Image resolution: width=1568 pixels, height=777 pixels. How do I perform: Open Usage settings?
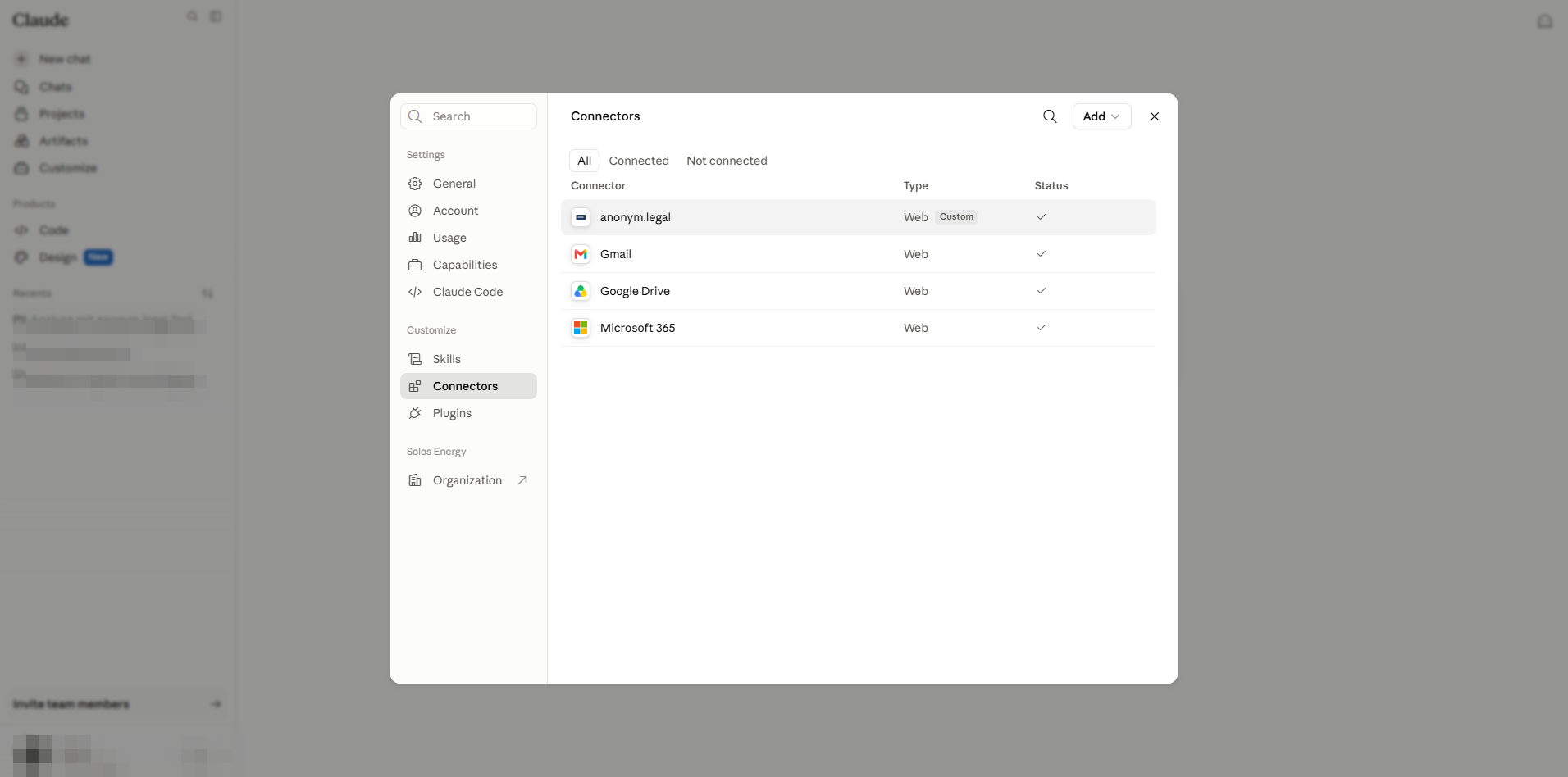(468, 238)
